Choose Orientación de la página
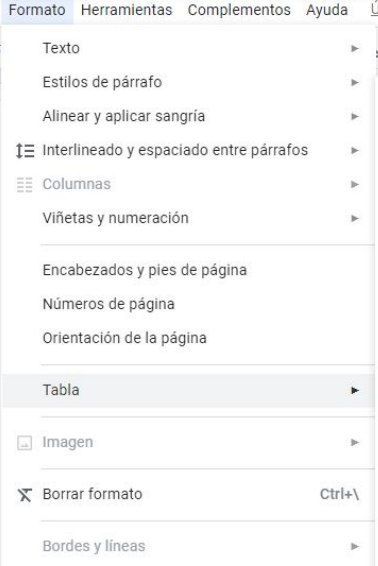The image size is (378, 566). 188,338
